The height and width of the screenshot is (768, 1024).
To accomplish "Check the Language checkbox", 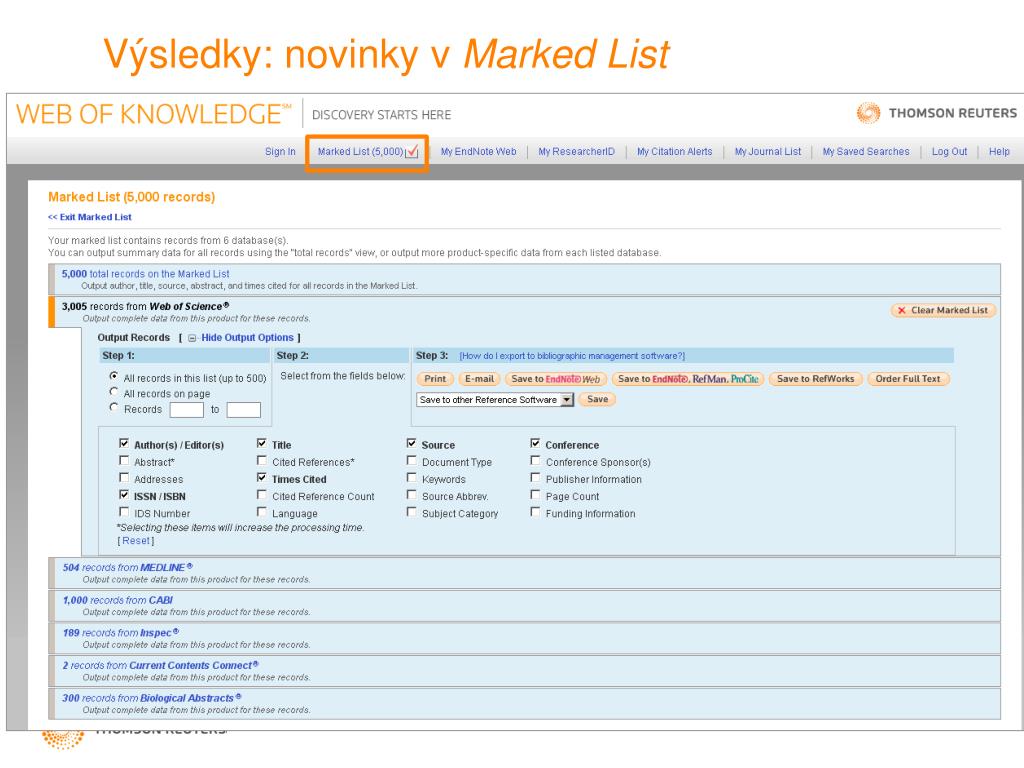I will tap(262, 511).
